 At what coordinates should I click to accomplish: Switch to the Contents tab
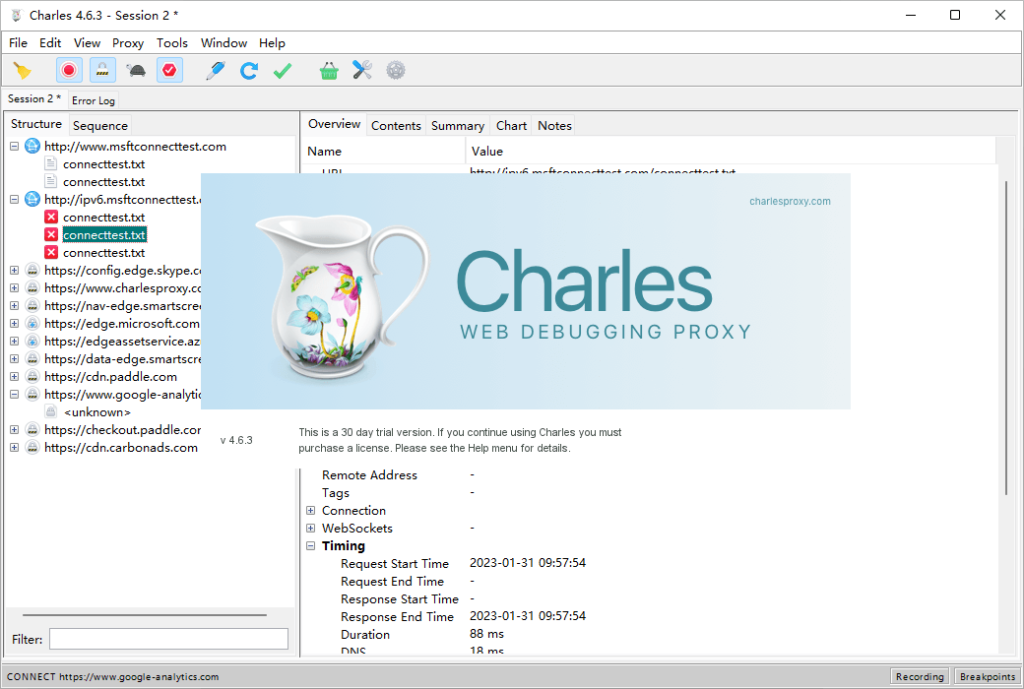pos(396,125)
